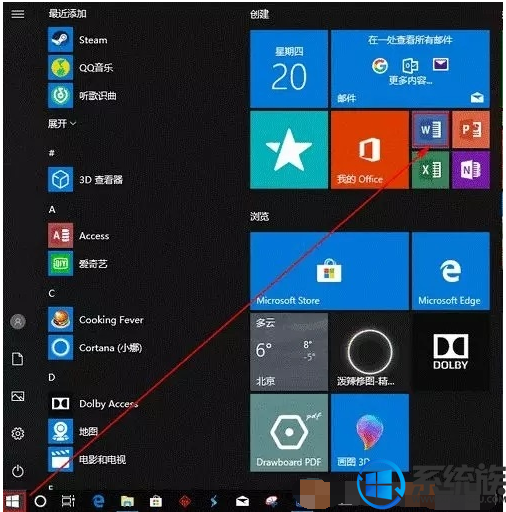Image resolution: width=506 pixels, height=512 pixels.
Task: Open Settings gear in left sidebar
Action: click(18, 434)
